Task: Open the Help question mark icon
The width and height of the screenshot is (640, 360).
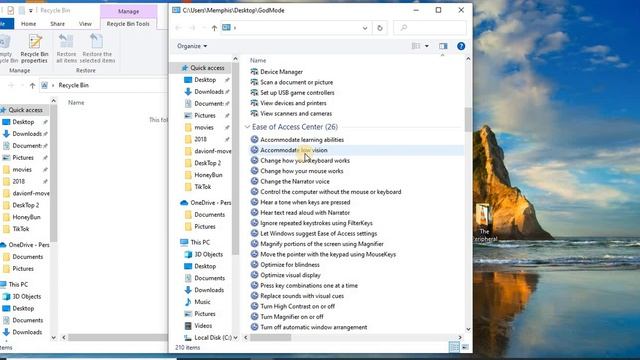Action: [x=461, y=46]
